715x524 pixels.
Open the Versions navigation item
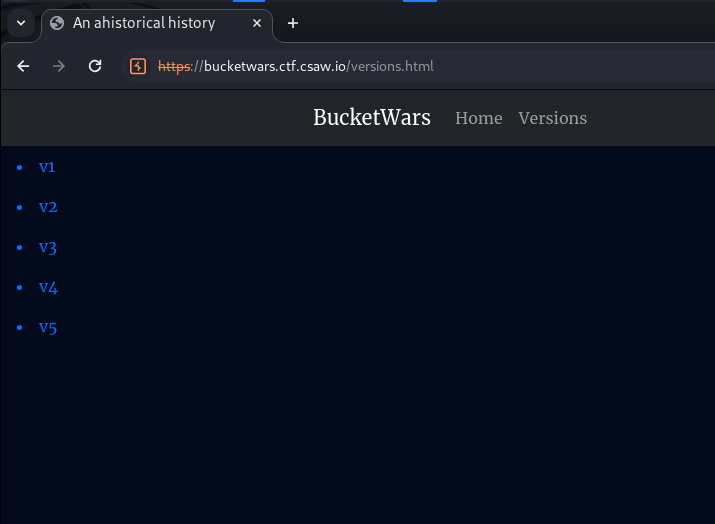coord(552,118)
